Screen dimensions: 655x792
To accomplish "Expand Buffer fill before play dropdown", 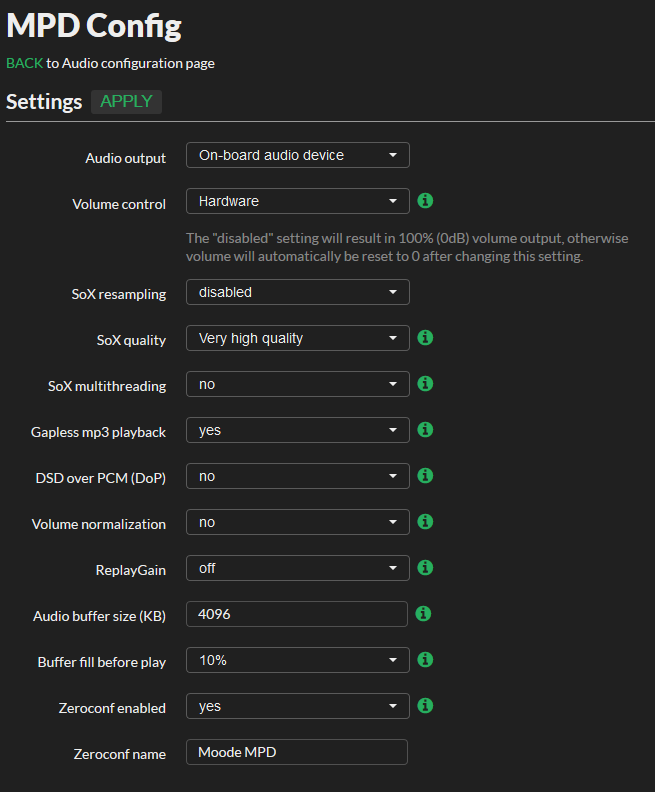I will pyautogui.click(x=297, y=660).
